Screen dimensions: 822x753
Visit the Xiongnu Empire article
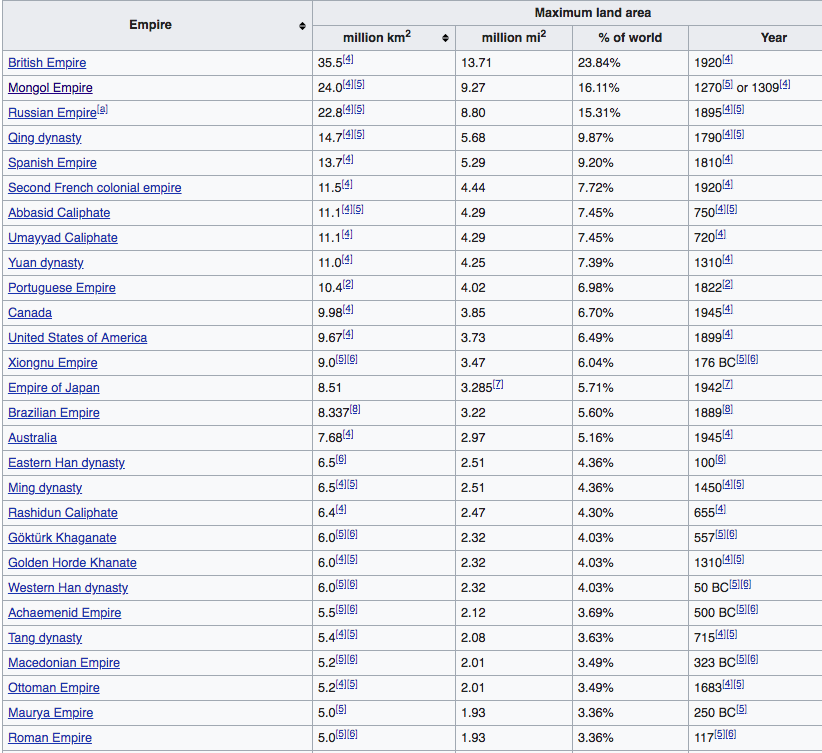pyautogui.click(x=53, y=363)
